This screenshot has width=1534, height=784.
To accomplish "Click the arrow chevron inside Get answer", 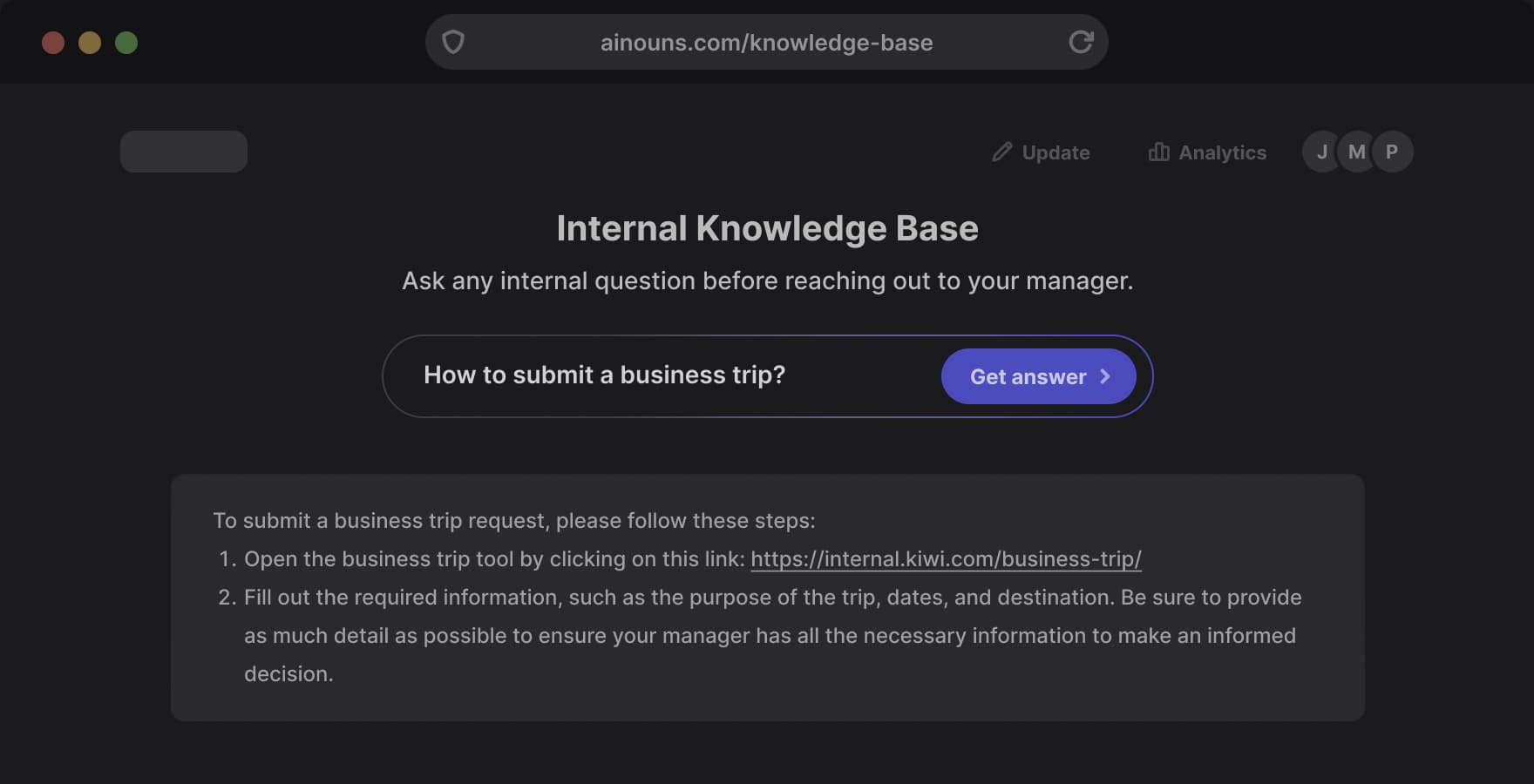I will pyautogui.click(x=1105, y=376).
